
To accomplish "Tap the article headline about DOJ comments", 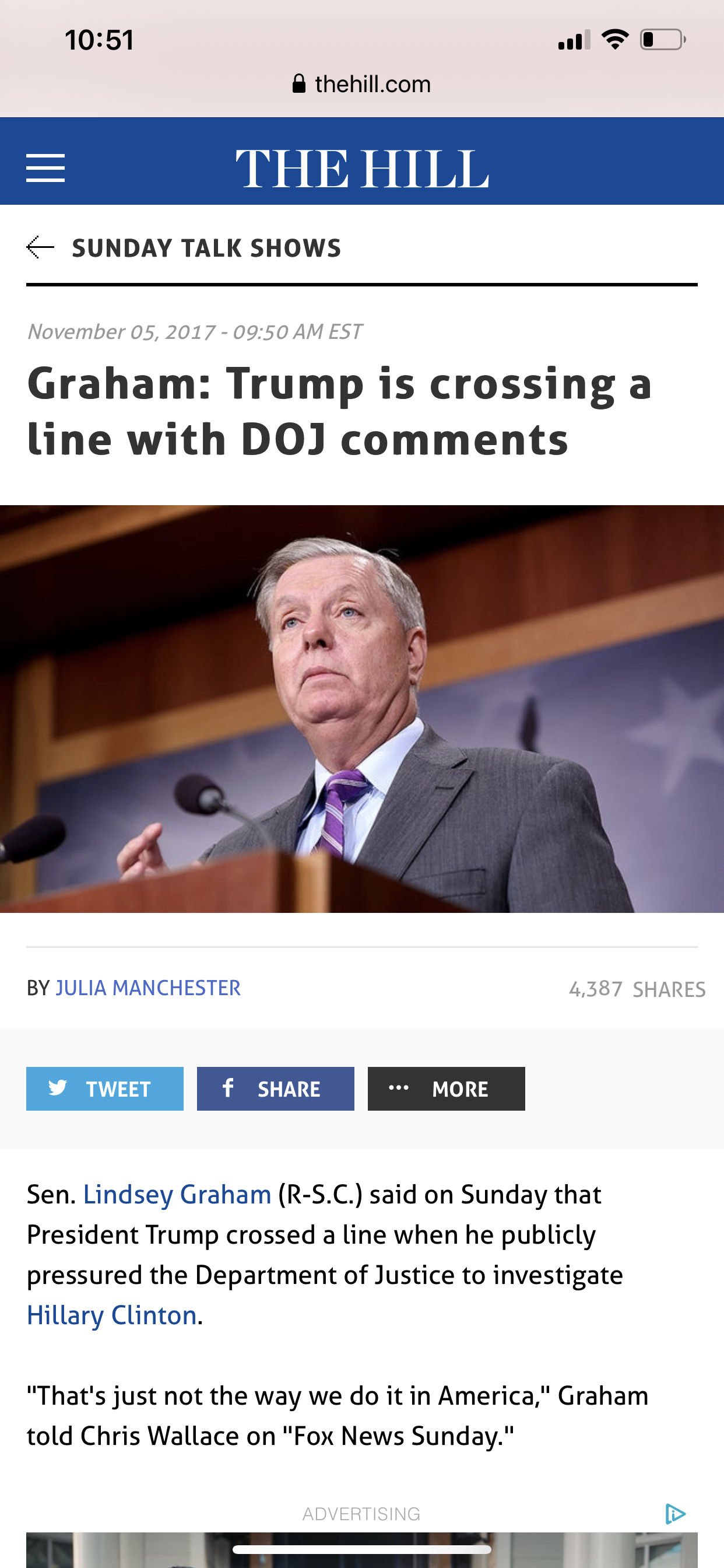I will [x=339, y=411].
